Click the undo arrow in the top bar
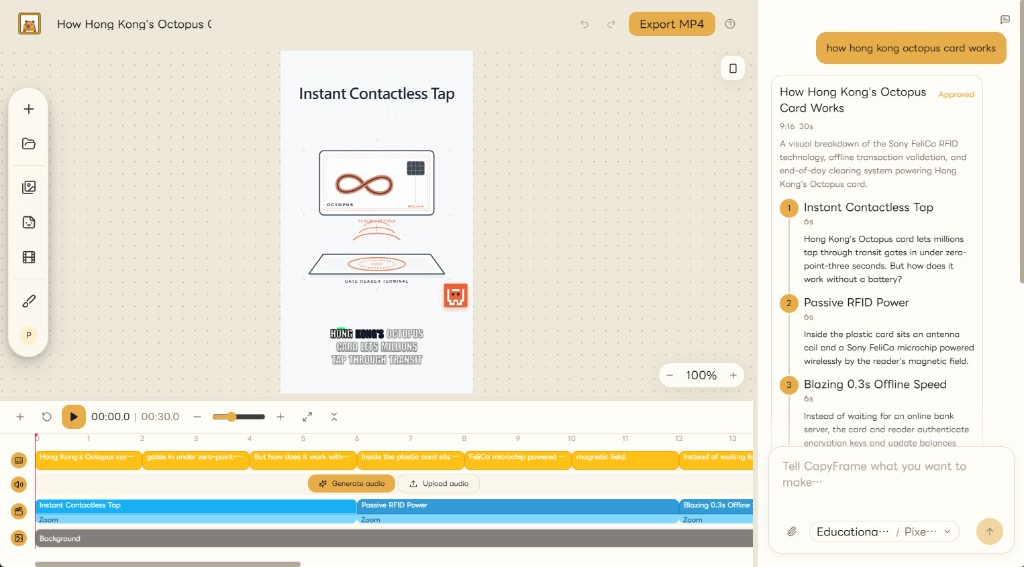This screenshot has width=1024, height=567. [584, 24]
